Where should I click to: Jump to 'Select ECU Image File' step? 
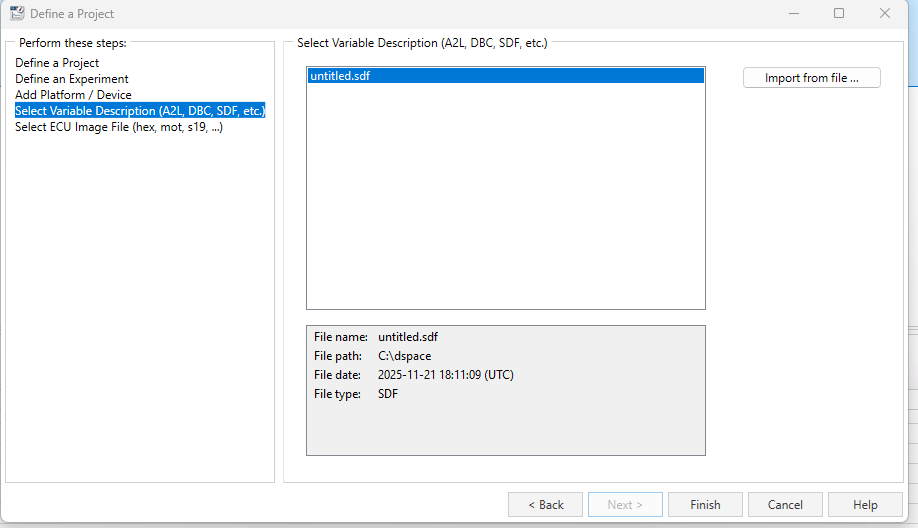pyautogui.click(x=118, y=127)
